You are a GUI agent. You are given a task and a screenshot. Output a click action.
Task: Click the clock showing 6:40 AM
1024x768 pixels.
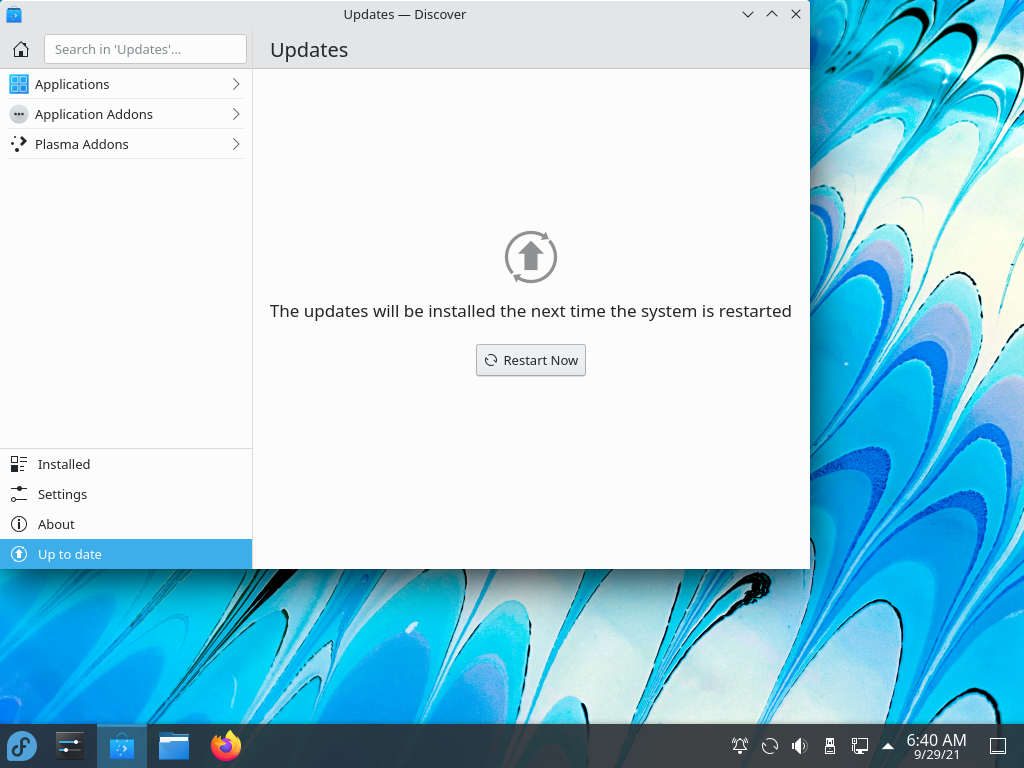pos(936,746)
